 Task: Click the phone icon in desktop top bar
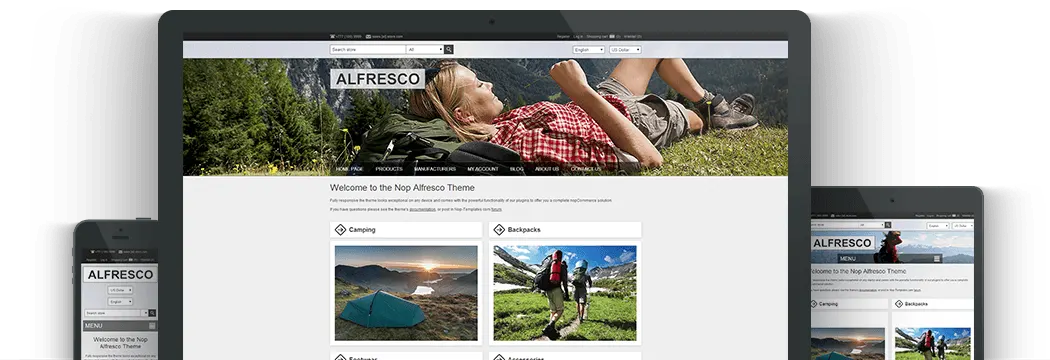333,36
